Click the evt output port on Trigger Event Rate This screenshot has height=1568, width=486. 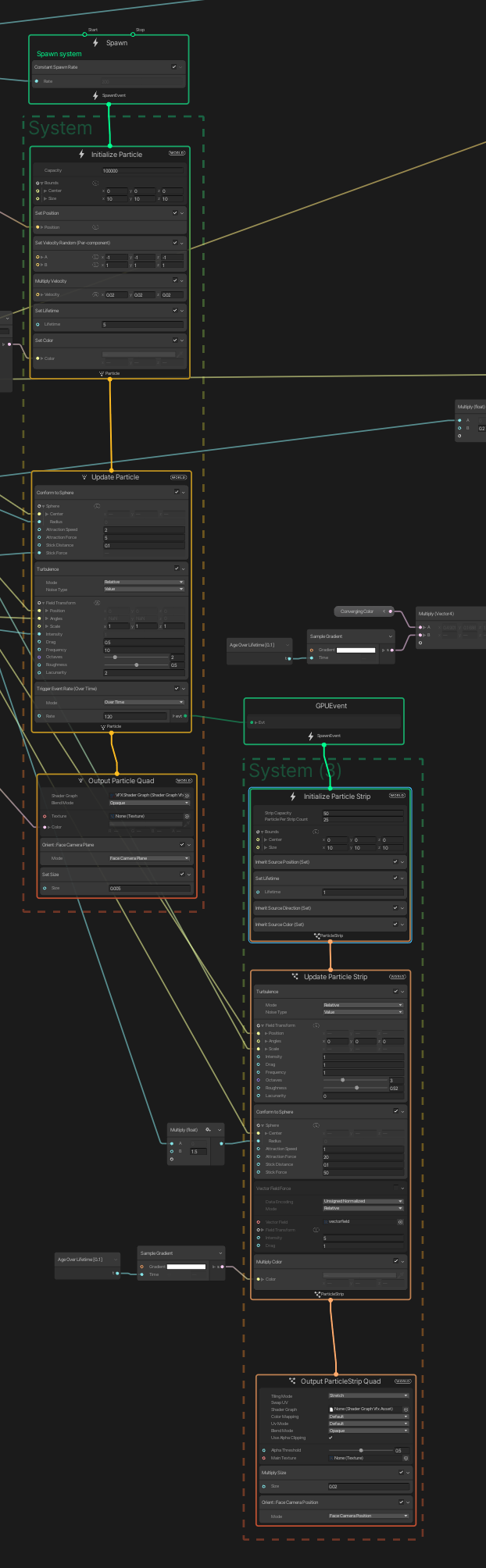[185, 715]
